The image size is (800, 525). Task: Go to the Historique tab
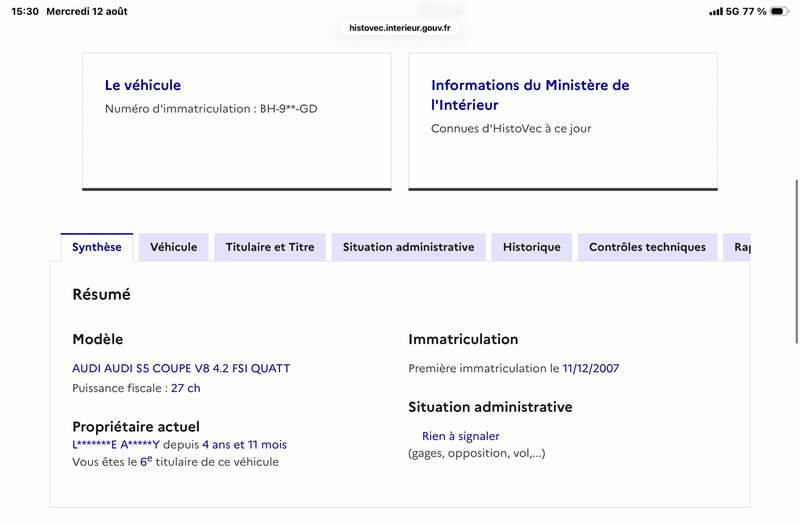532,247
